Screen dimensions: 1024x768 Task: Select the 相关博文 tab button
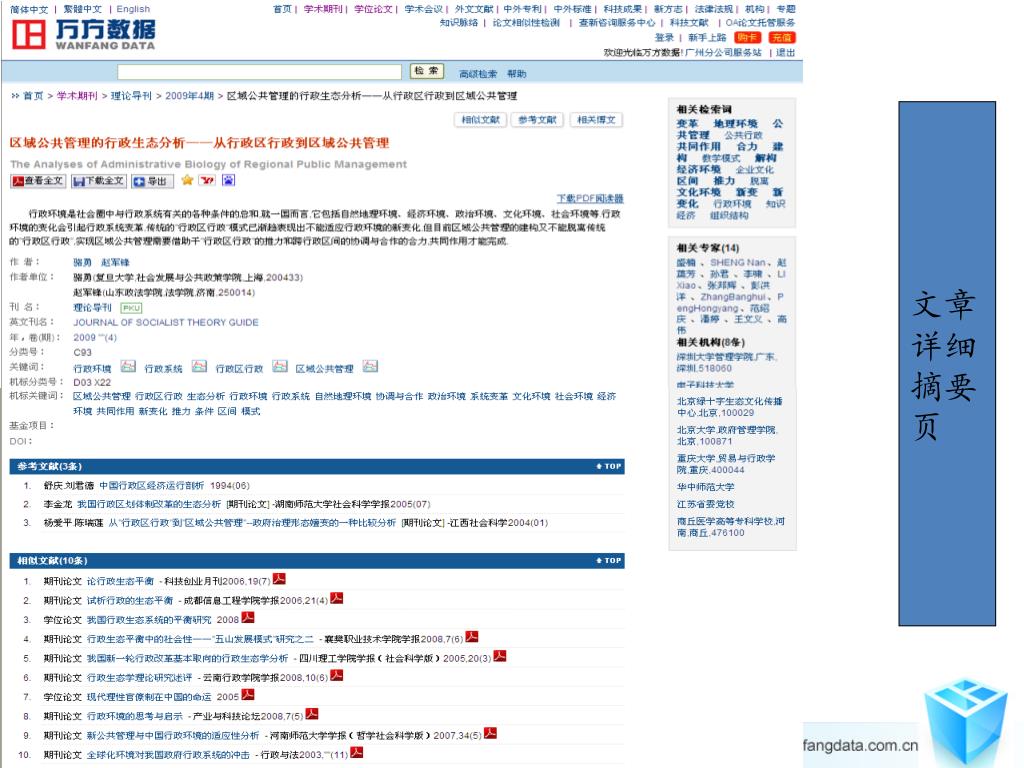click(596, 120)
